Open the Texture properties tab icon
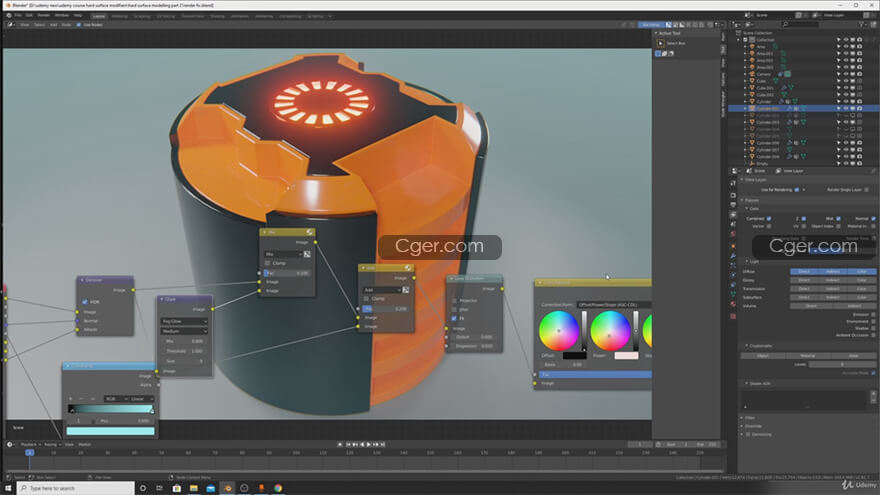Viewport: 880px width, 495px height. tap(733, 316)
